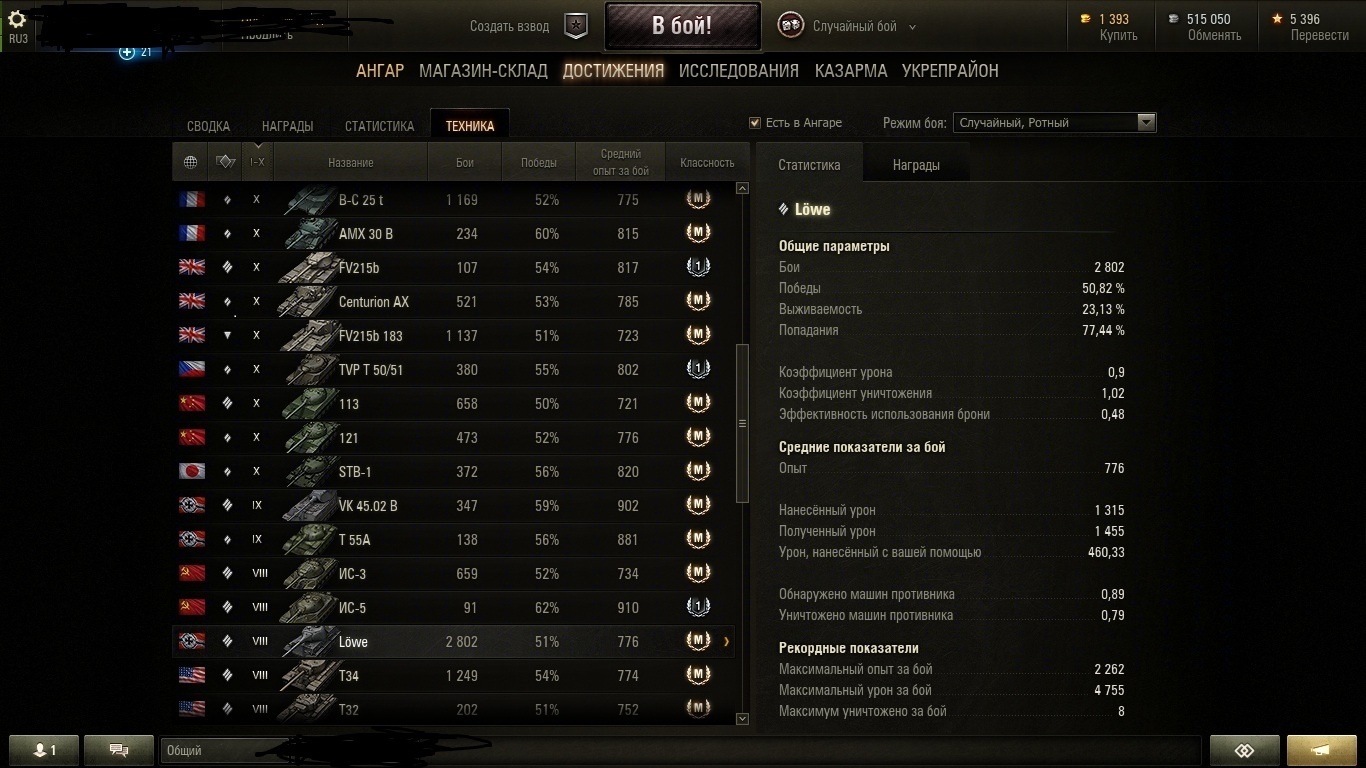Switch to the Статистика tab
This screenshot has width=1366, height=768.
tap(379, 126)
